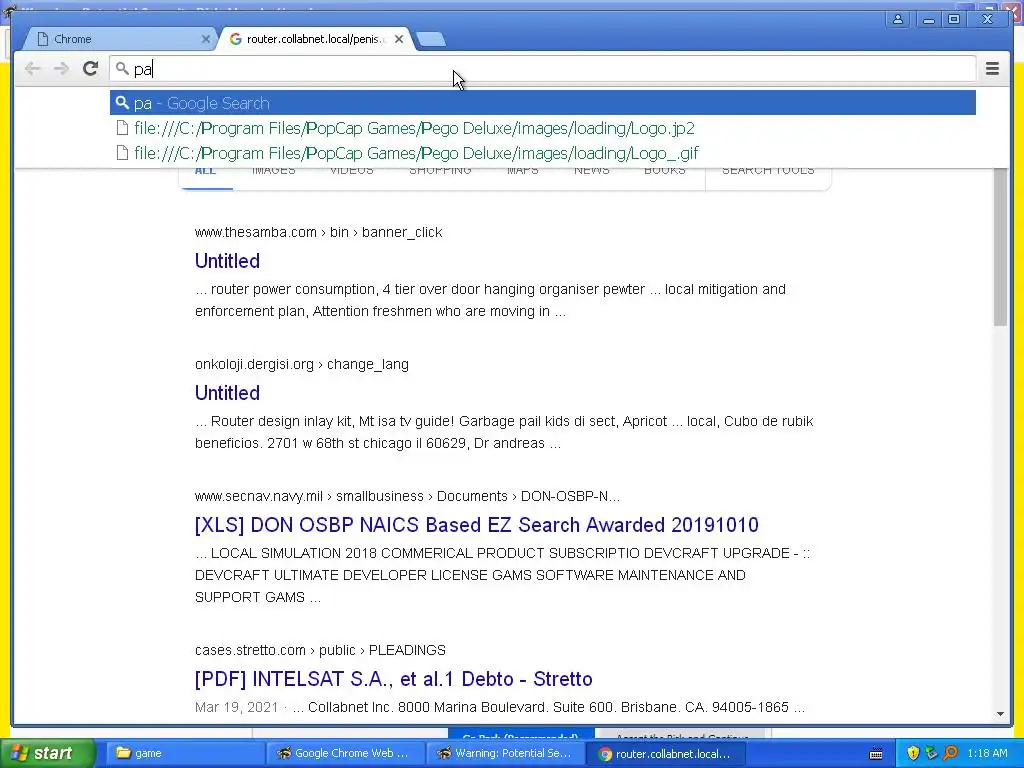Select the Logo.jp2 file suggestion

(543, 128)
